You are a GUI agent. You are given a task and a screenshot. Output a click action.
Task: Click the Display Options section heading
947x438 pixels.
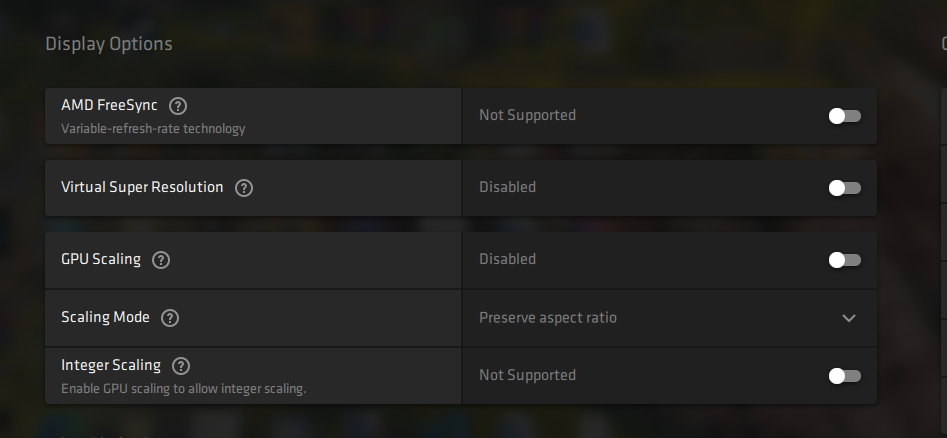coord(109,44)
